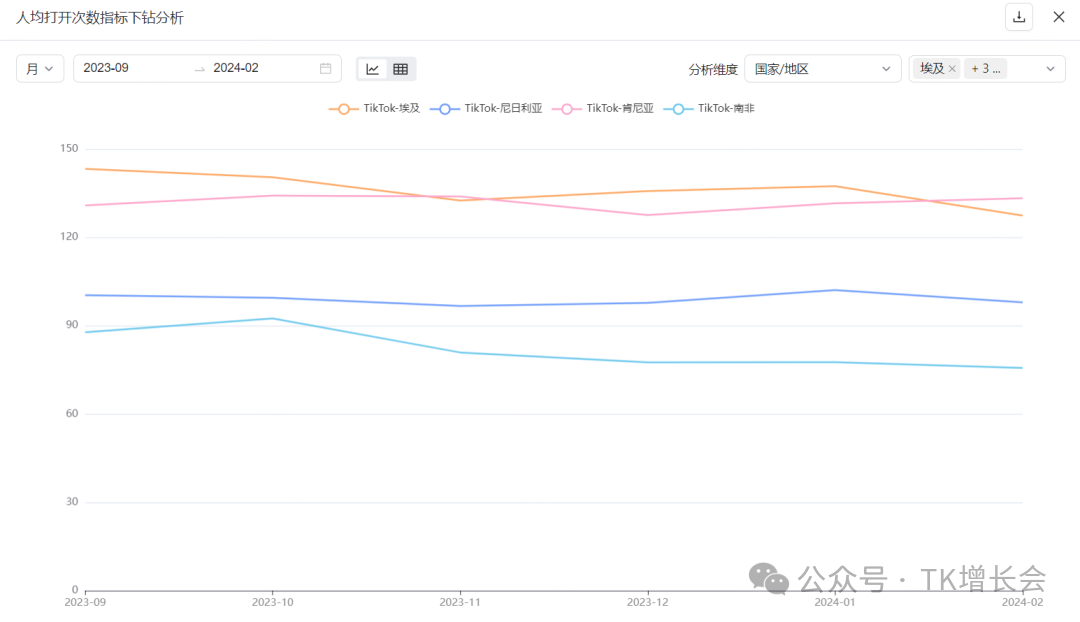Open the calendar date picker icon
The image size is (1080, 622).
click(326, 69)
